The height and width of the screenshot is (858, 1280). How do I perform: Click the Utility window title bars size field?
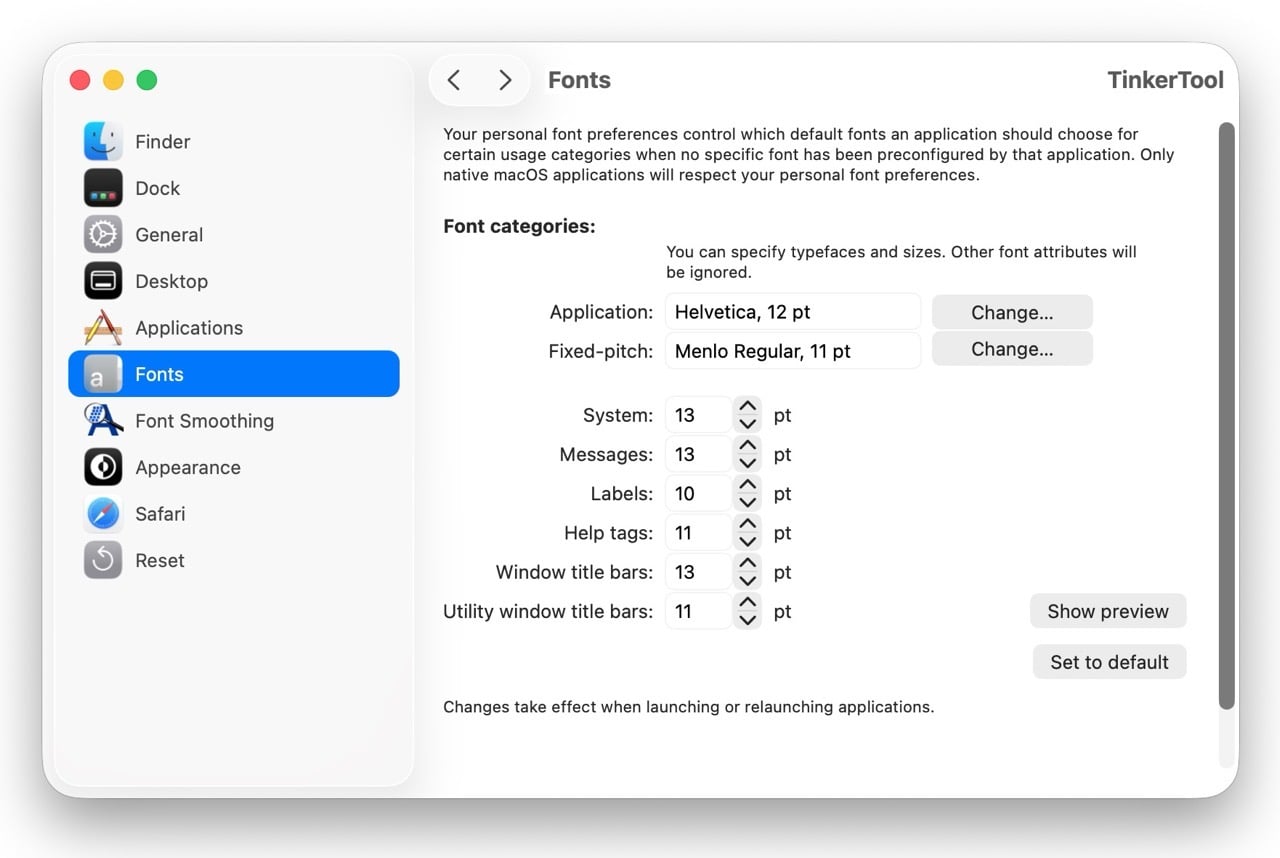(x=697, y=611)
